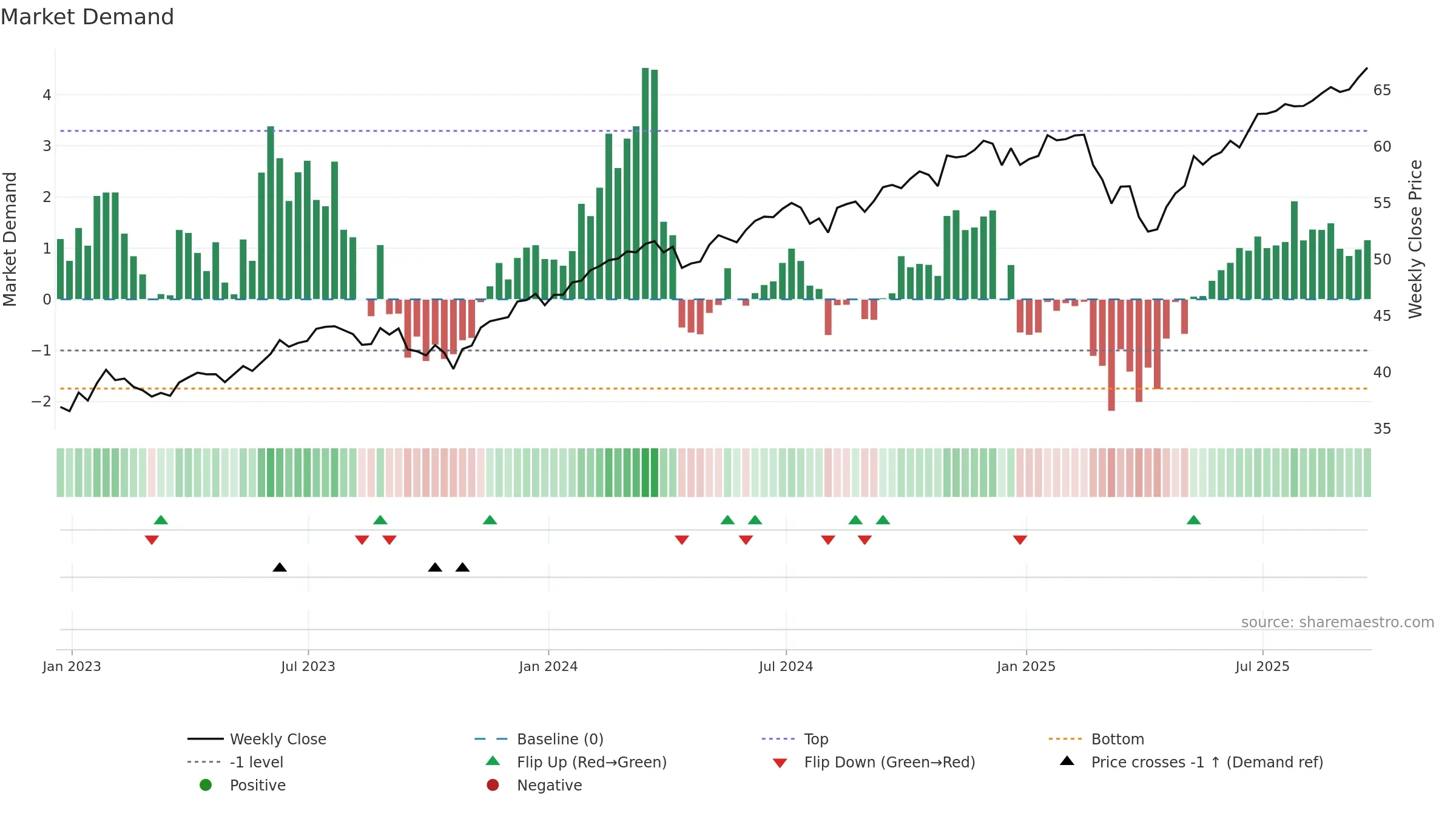
Task: Click the Market Demand chart title
Action: (x=87, y=17)
